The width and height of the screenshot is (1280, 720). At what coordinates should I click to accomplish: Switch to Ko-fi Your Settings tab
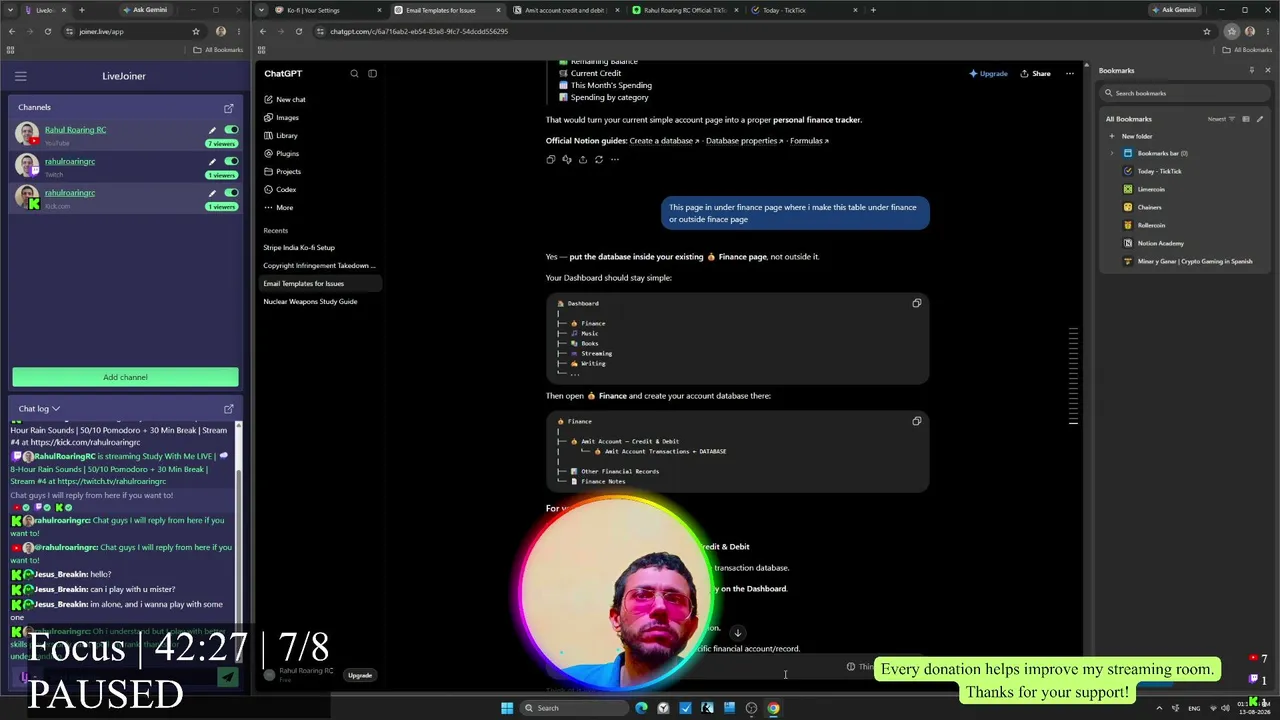tap(328, 10)
